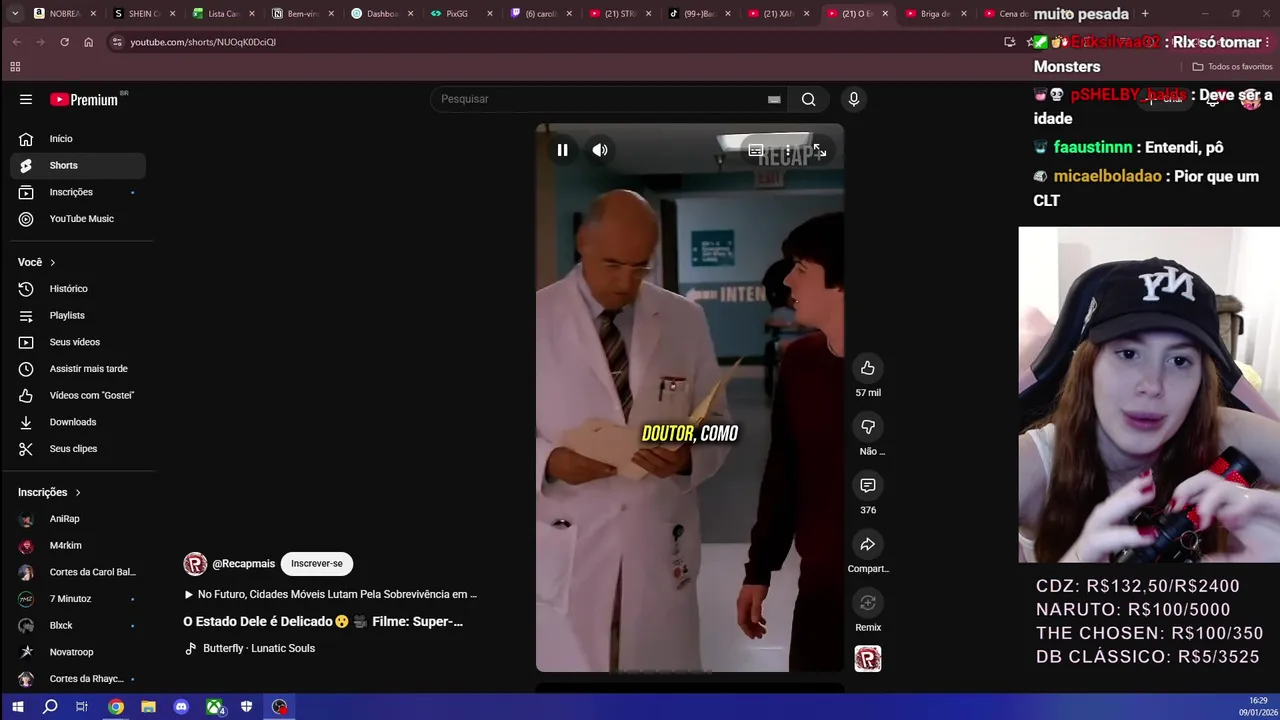The height and width of the screenshot is (720, 1280).
Task: Click the Recapmais channel avatar
Action: point(195,564)
